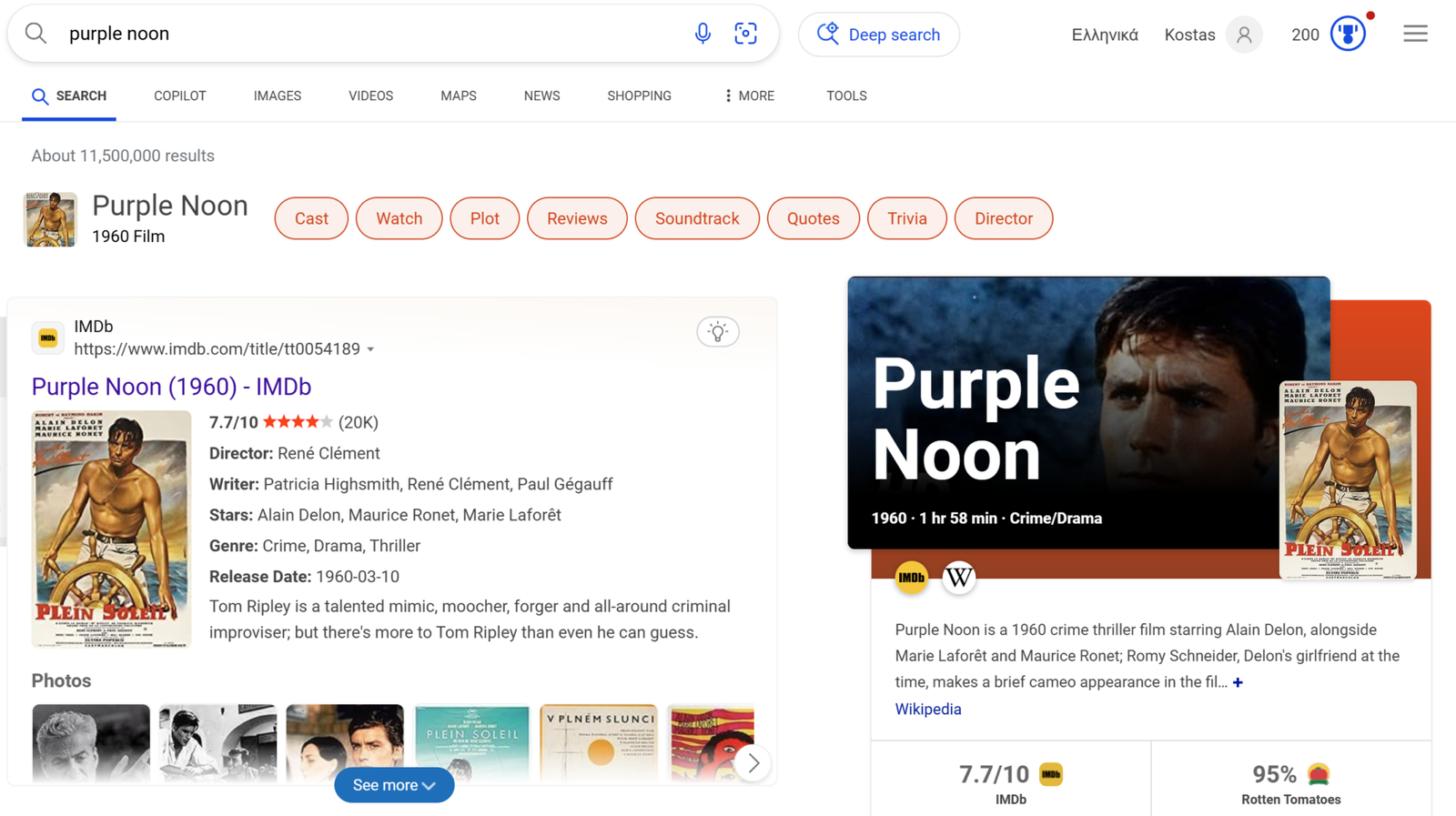The width and height of the screenshot is (1456, 816).
Task: Open the hamburger settings menu
Action: [x=1414, y=35]
